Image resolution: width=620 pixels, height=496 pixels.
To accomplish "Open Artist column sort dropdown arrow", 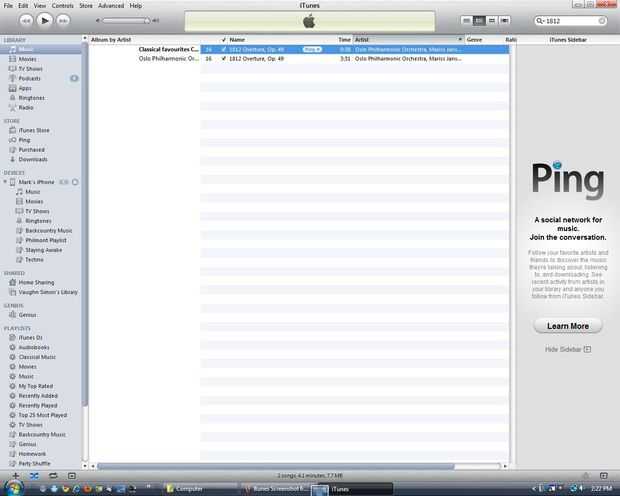I will 460,40.
